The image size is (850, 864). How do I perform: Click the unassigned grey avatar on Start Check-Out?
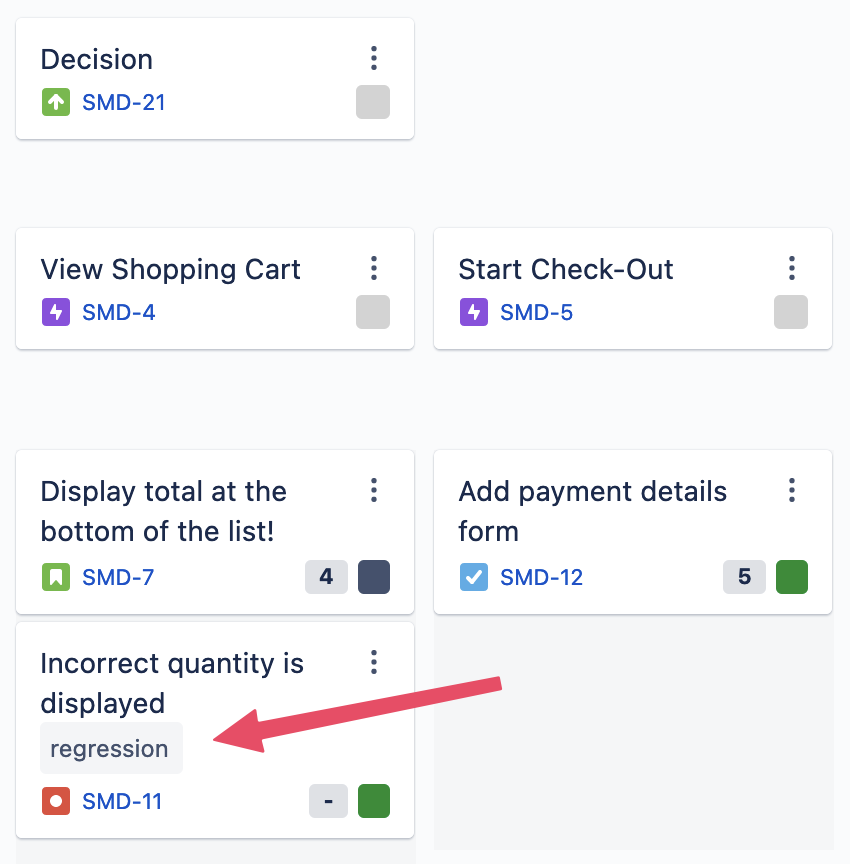(x=791, y=312)
